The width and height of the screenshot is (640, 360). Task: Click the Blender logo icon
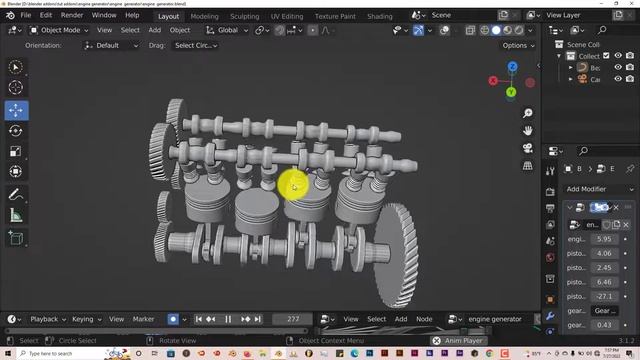pos(10,16)
